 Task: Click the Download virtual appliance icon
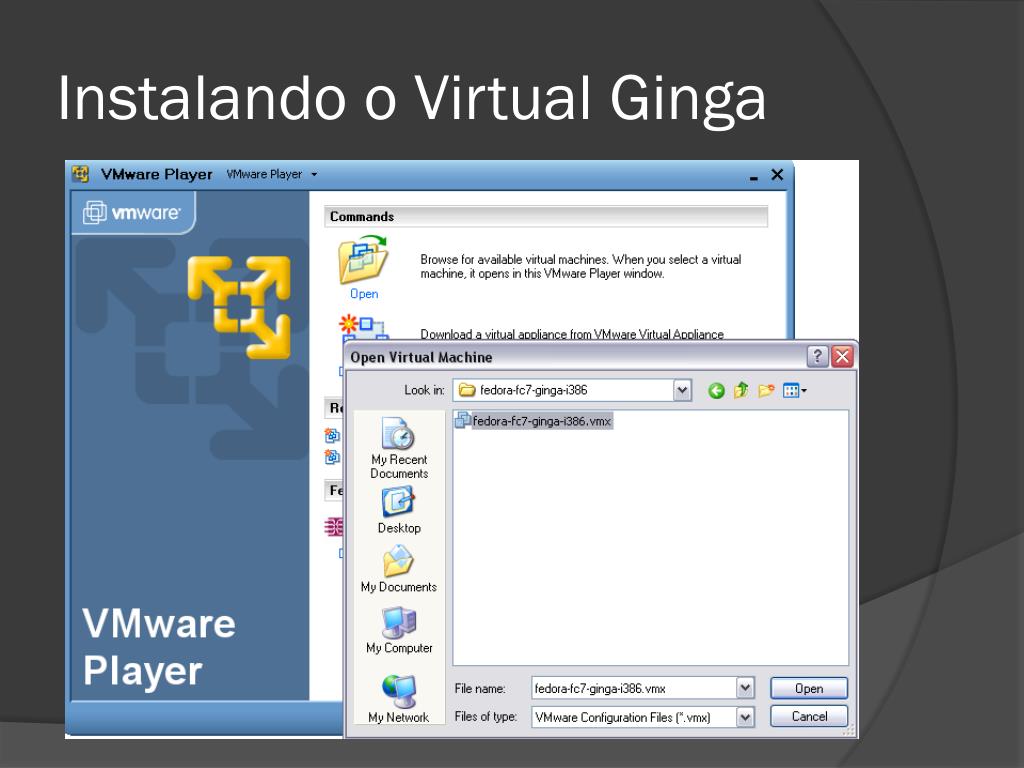pyautogui.click(x=363, y=327)
